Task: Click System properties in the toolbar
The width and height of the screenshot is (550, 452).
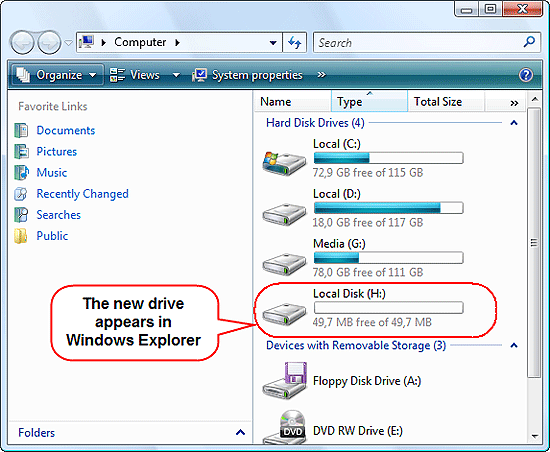Action: (x=248, y=75)
